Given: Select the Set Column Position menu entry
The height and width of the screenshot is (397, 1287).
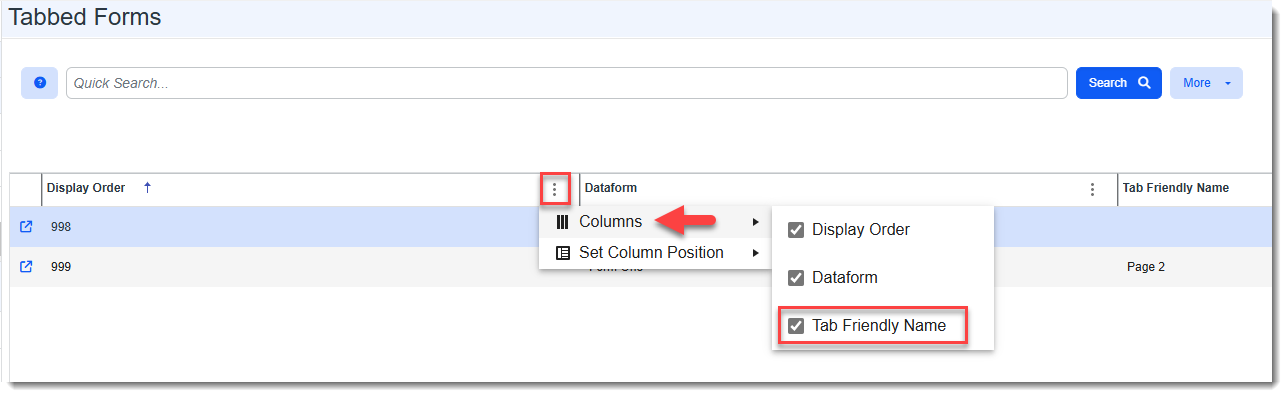Looking at the screenshot, I should (x=655, y=253).
